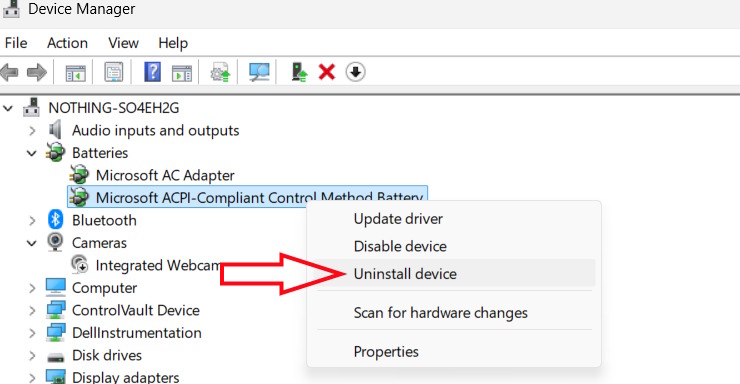Click the blue Help question-mark icon
This screenshot has width=740, height=384.
[x=152, y=72]
